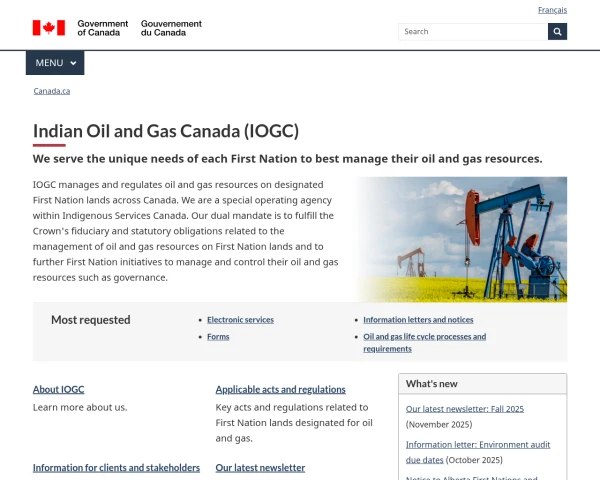Image resolution: width=600 pixels, height=480 pixels.
Task: Click the Indian Oil and Gas Canada heading
Action: pyautogui.click(x=166, y=131)
